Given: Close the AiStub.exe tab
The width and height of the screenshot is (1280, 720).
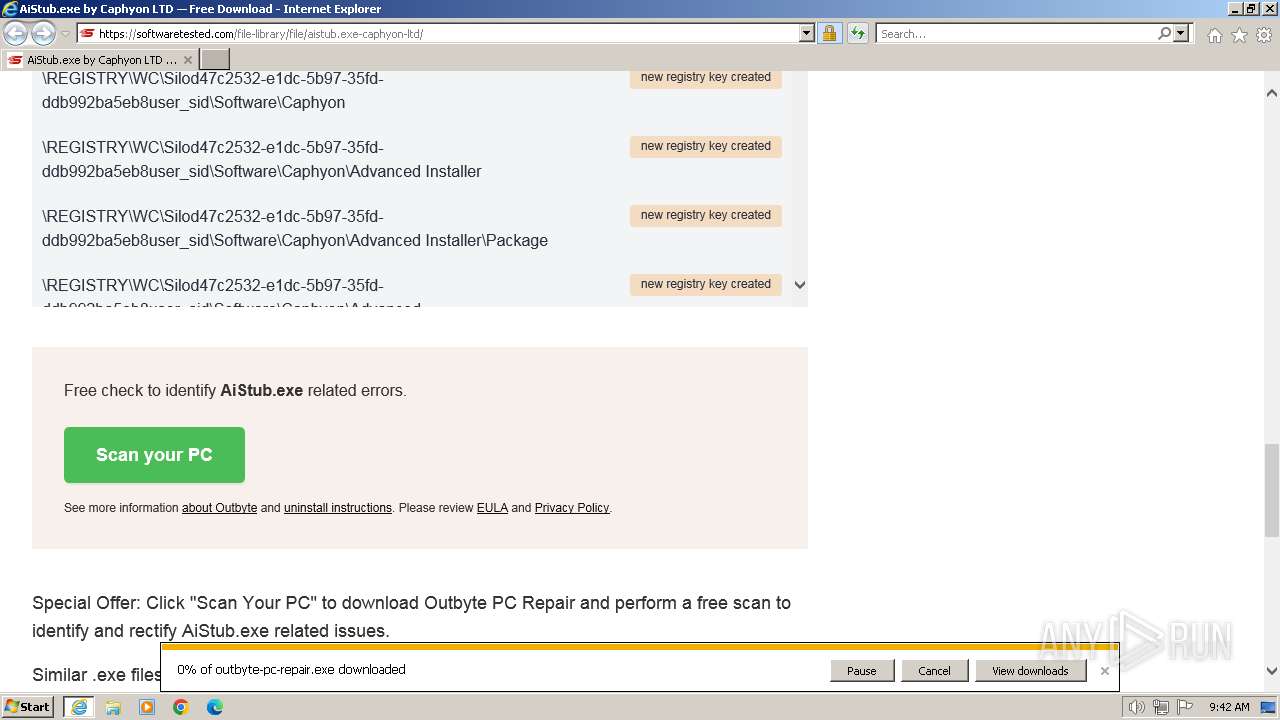Looking at the screenshot, I should click(x=187, y=60).
